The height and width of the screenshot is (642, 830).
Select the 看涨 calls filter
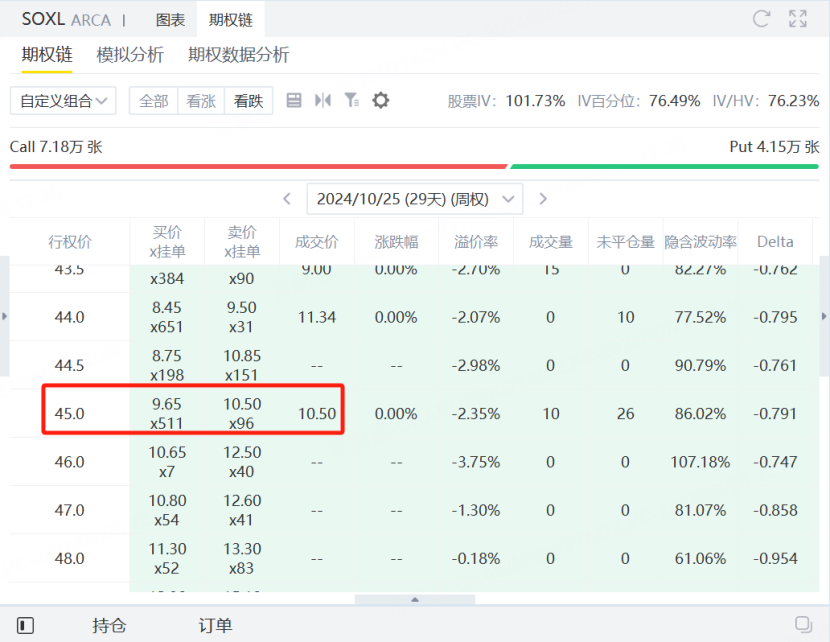[201, 101]
